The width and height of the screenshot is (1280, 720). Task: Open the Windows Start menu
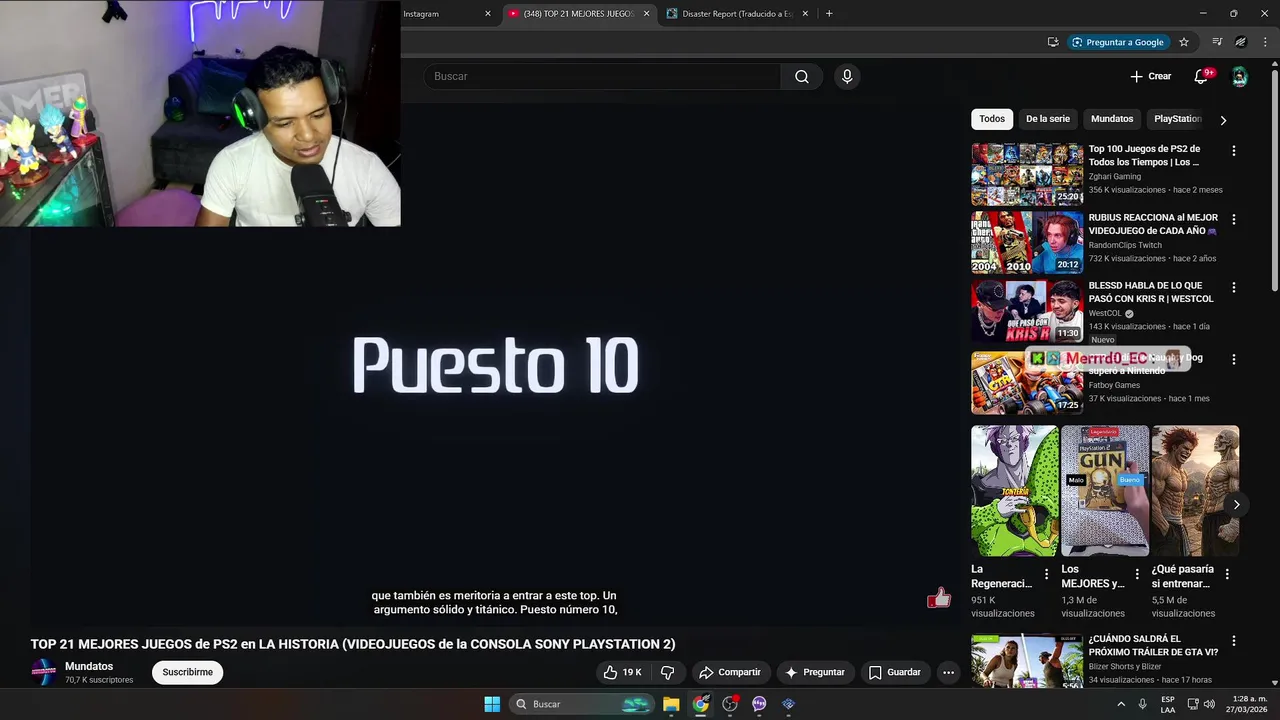[x=492, y=704]
